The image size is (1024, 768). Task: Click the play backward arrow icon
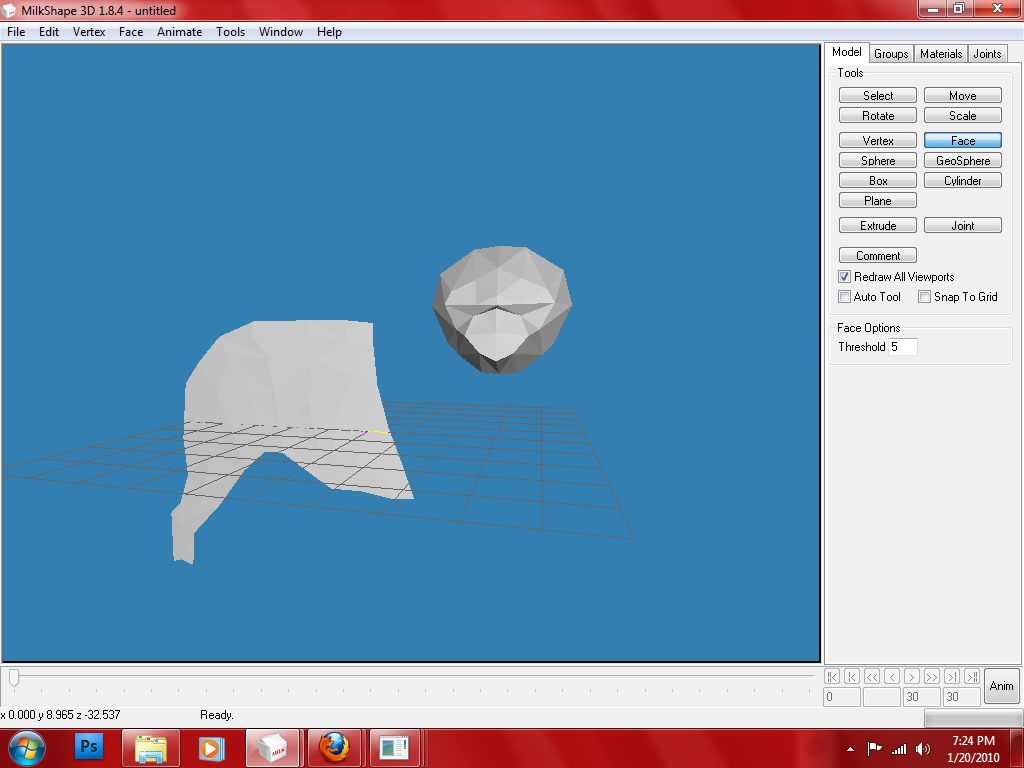[892, 677]
